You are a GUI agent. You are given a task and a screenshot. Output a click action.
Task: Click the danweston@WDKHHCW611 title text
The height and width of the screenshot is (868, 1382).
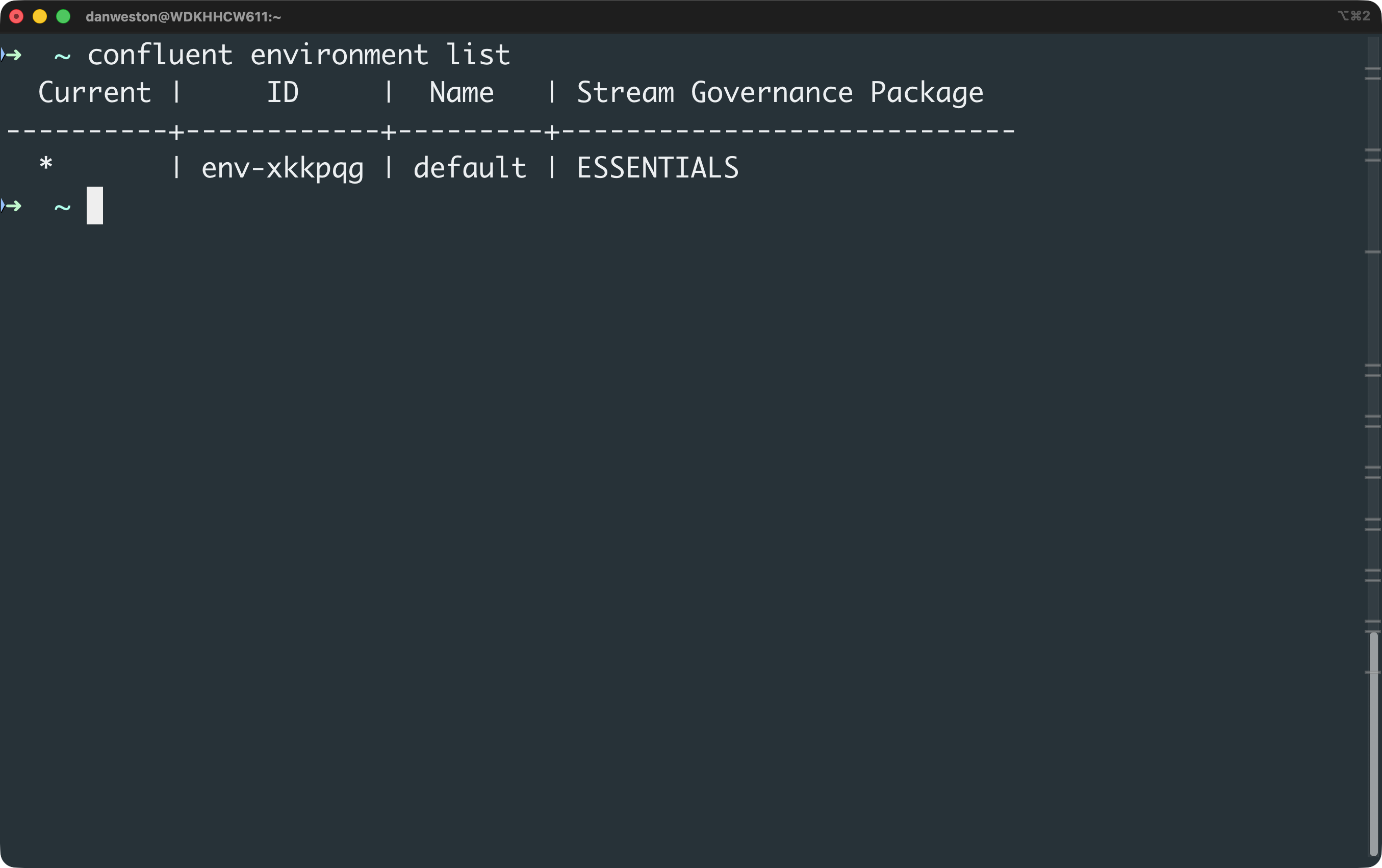(183, 17)
